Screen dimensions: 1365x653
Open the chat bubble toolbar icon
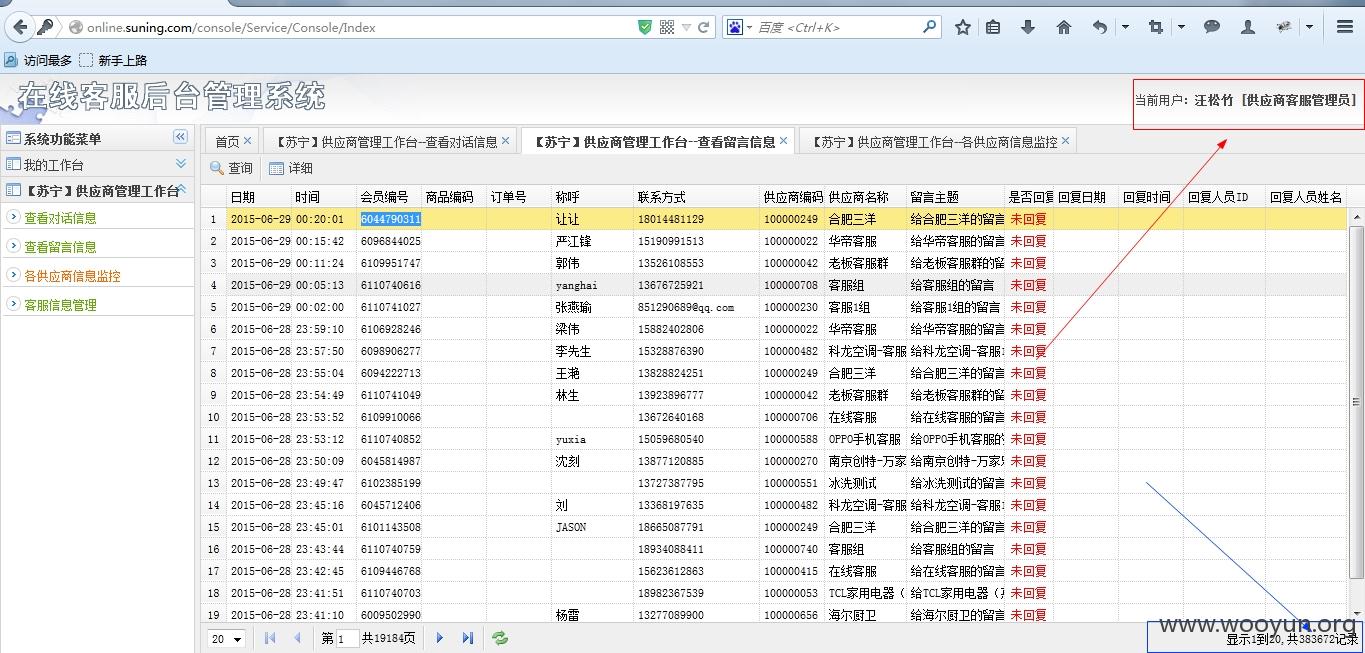pyautogui.click(x=1212, y=27)
